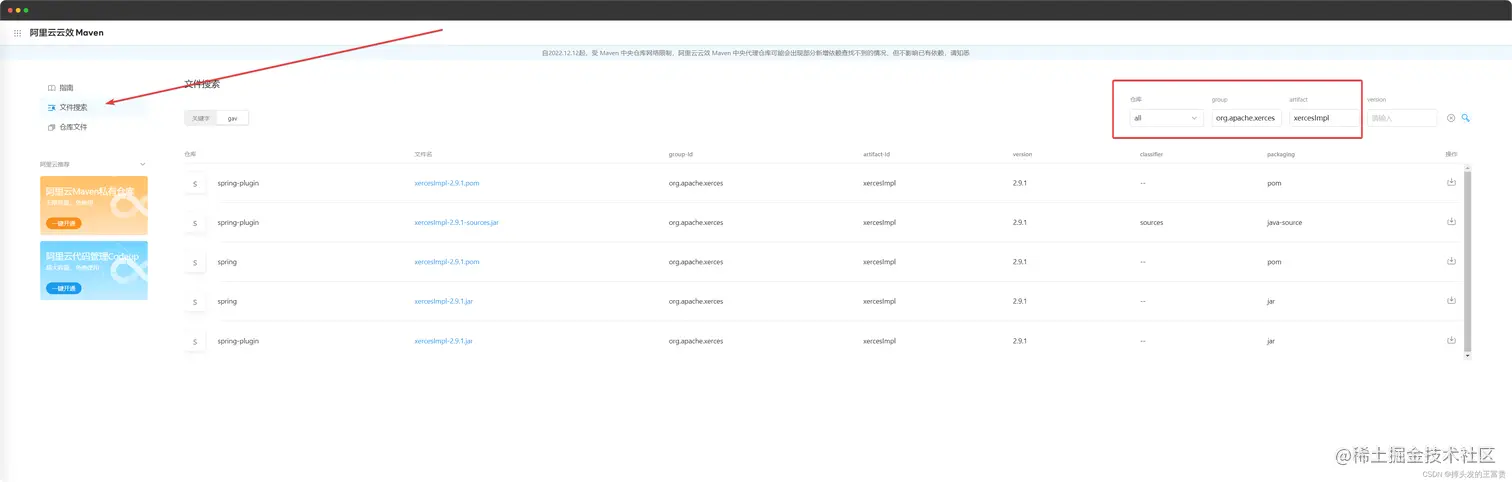Download the spring repository pom file

click(1451, 261)
